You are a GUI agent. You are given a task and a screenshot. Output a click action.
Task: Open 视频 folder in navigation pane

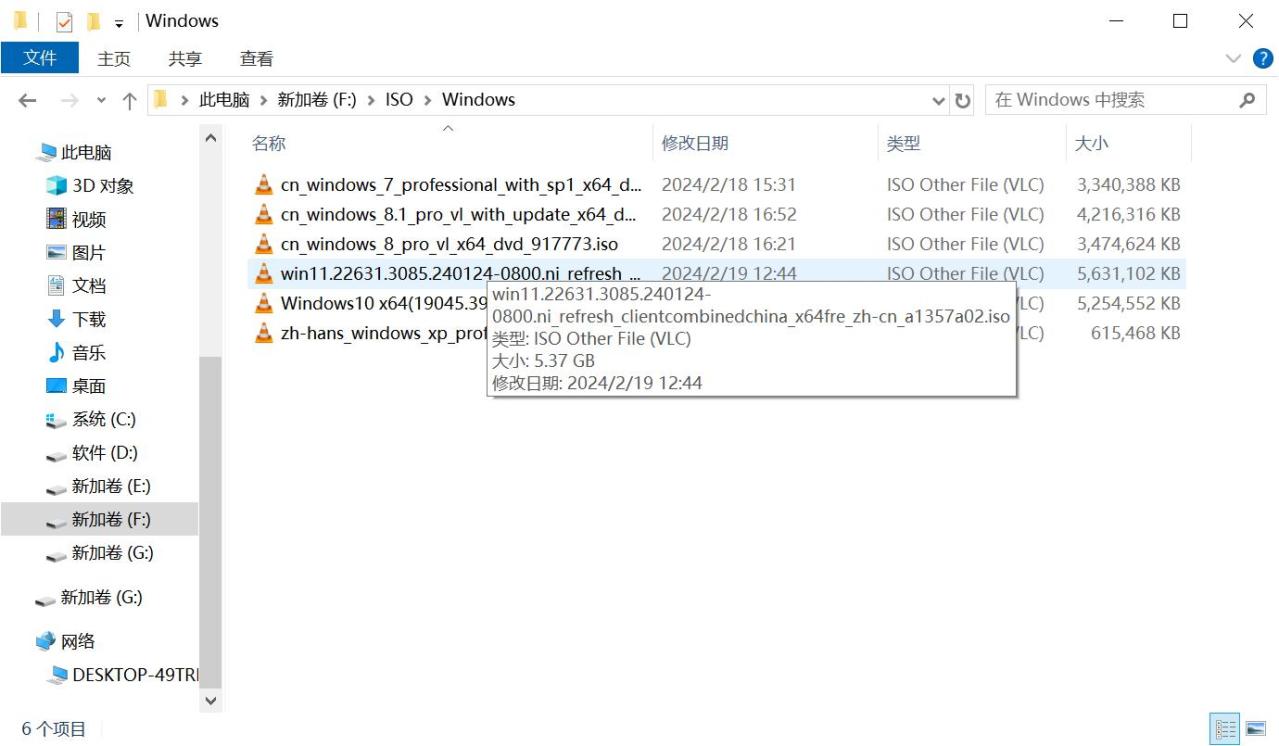(89, 219)
